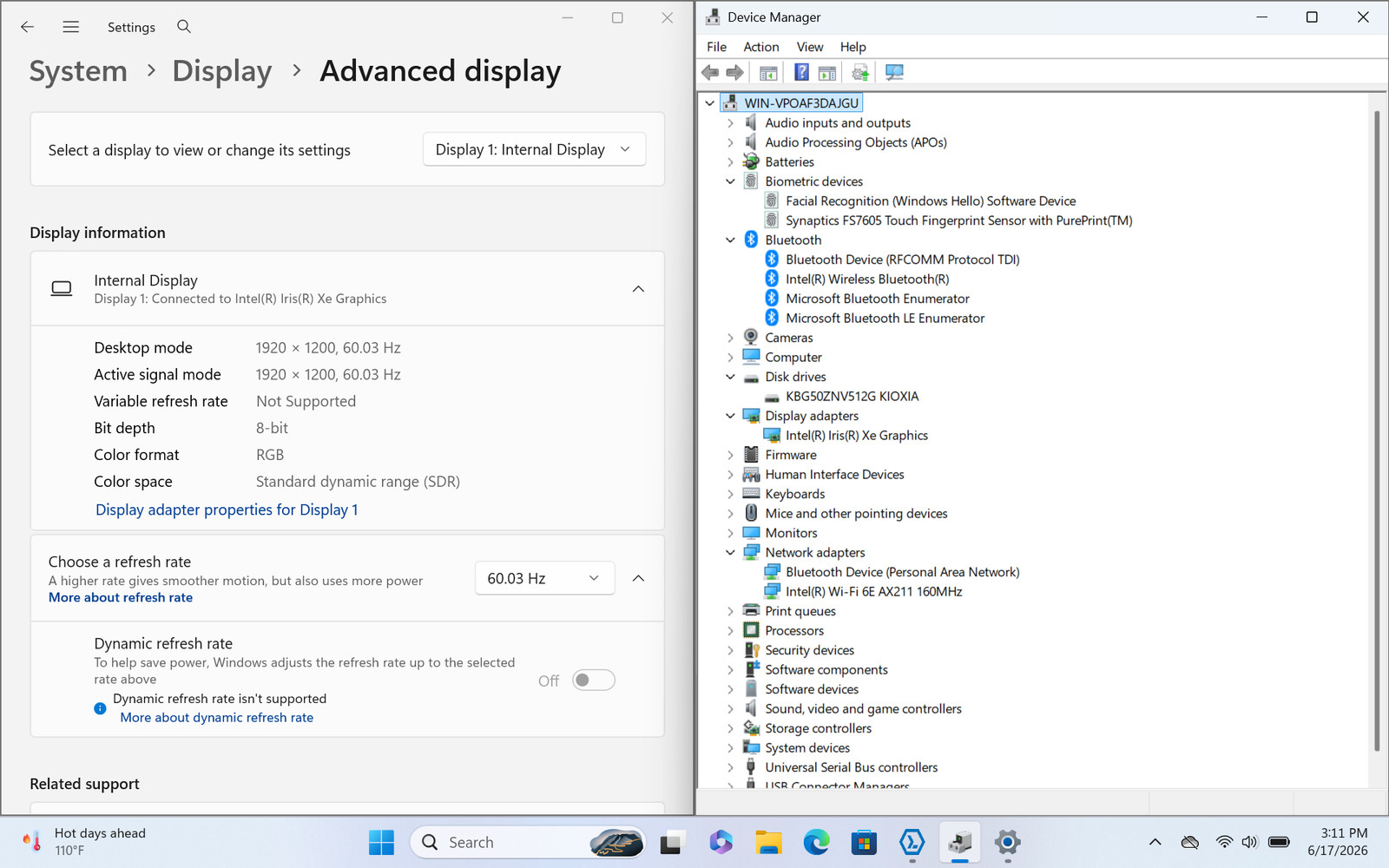Select the Intel Iris Xe Graphics adapter icon

[x=772, y=436]
